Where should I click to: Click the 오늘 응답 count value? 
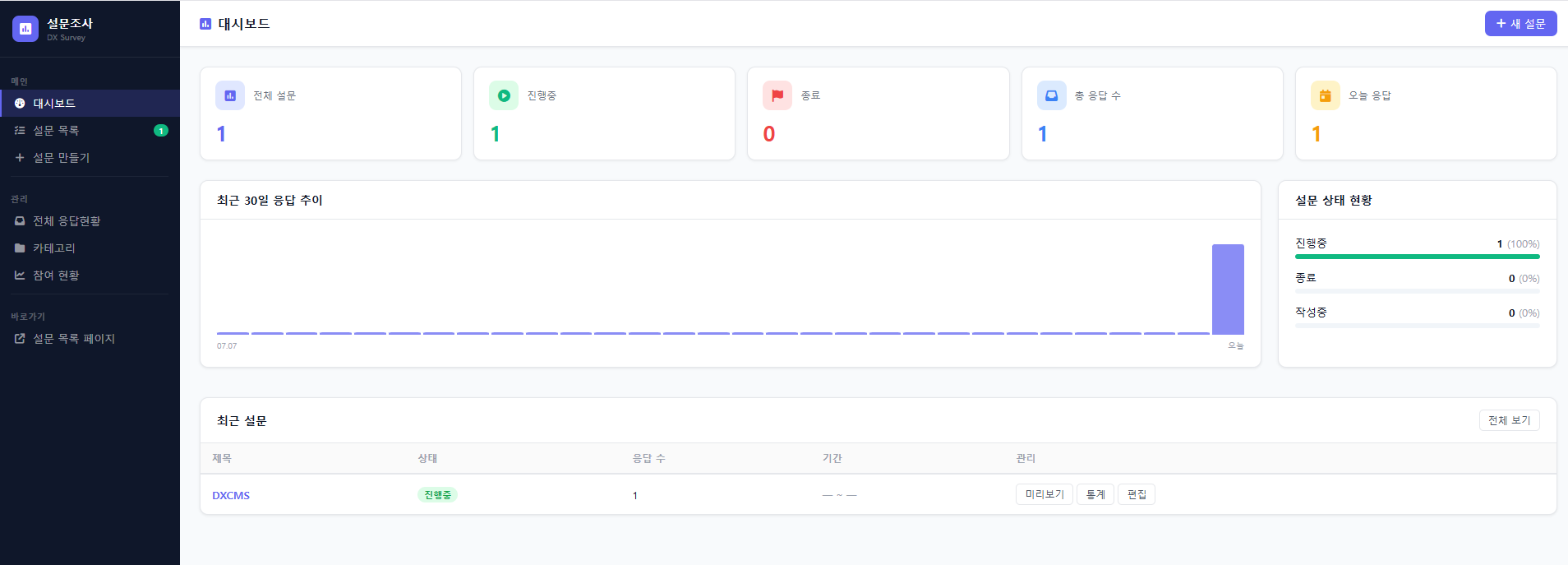tap(1317, 134)
